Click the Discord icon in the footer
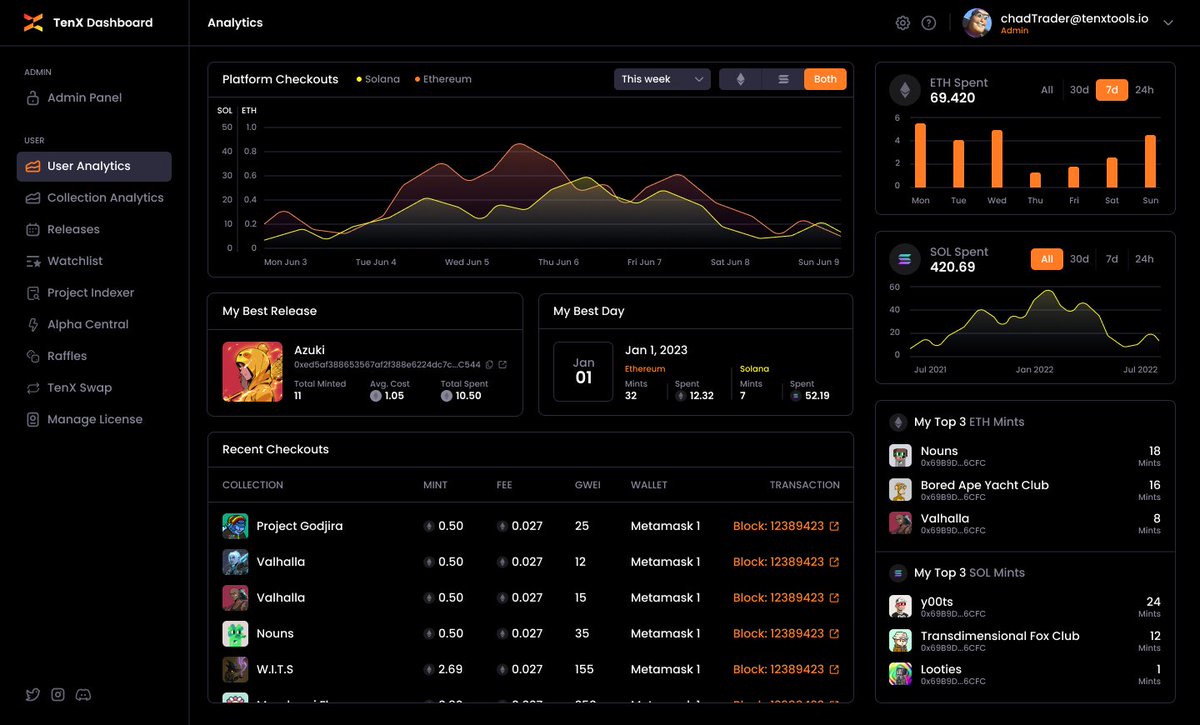This screenshot has height=725, width=1200. tap(84, 694)
